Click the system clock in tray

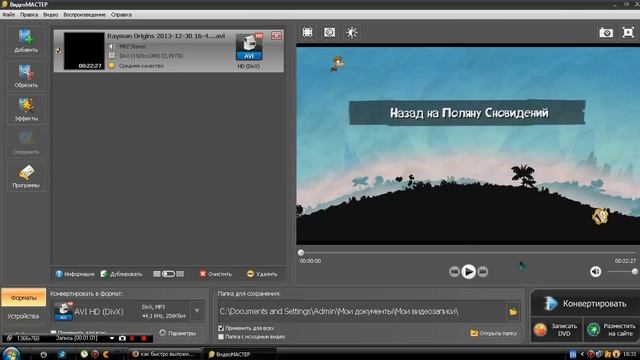[x=630, y=354]
